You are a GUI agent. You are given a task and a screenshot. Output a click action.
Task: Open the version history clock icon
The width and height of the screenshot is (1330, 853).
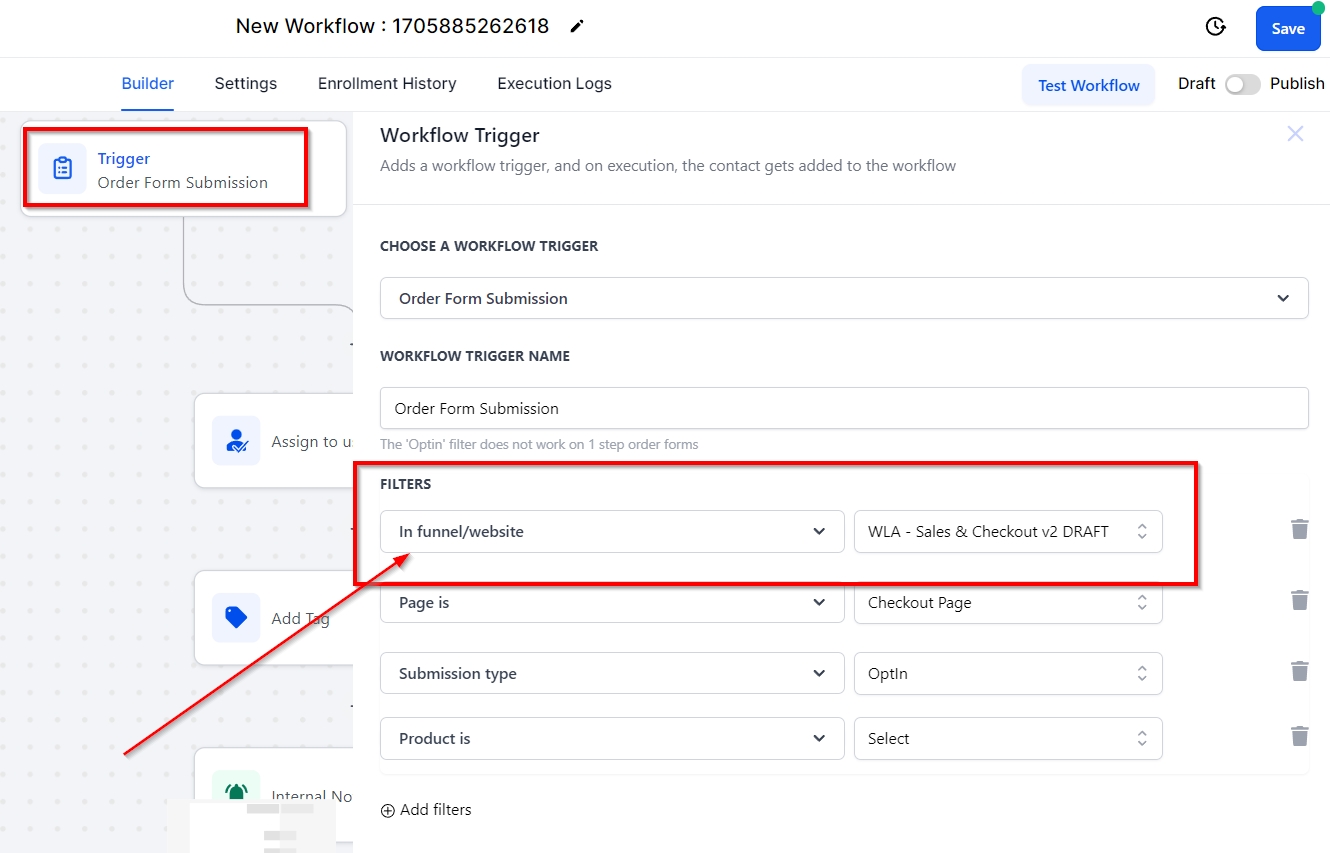point(1215,27)
